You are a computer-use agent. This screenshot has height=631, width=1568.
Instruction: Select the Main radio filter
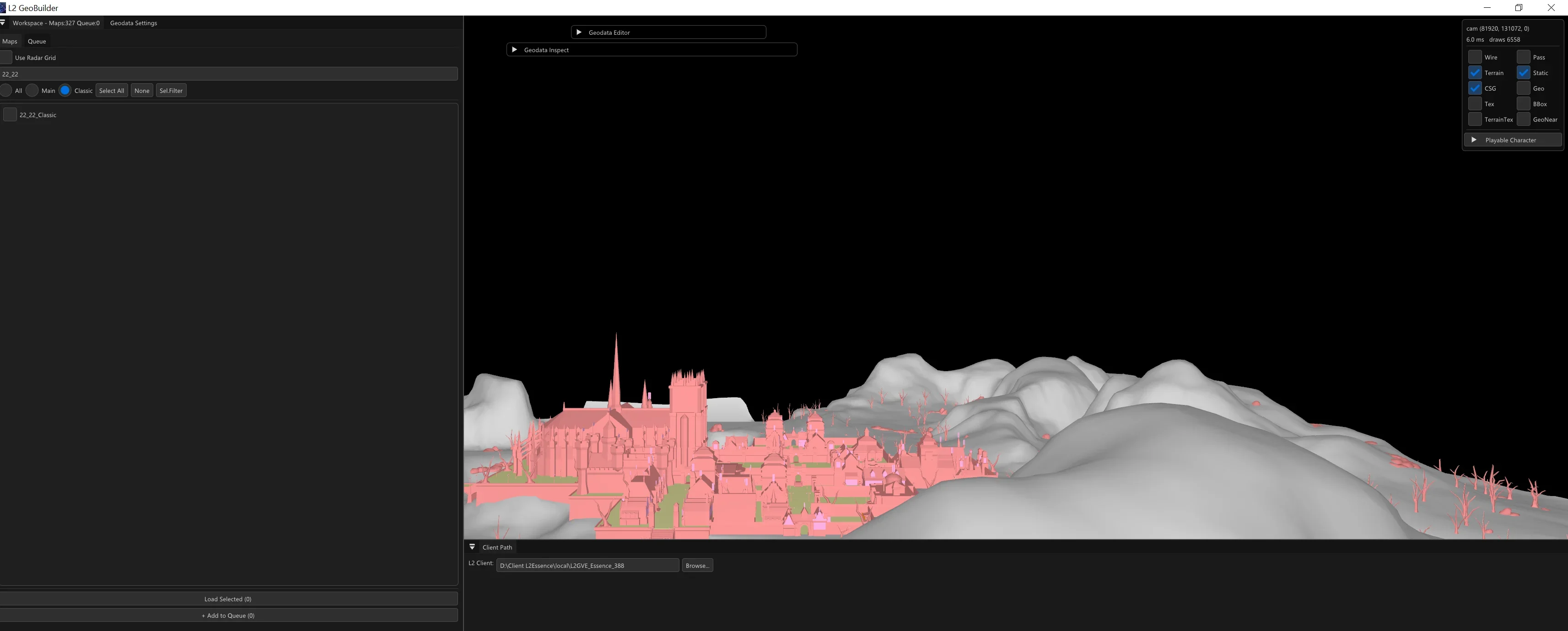[32, 91]
